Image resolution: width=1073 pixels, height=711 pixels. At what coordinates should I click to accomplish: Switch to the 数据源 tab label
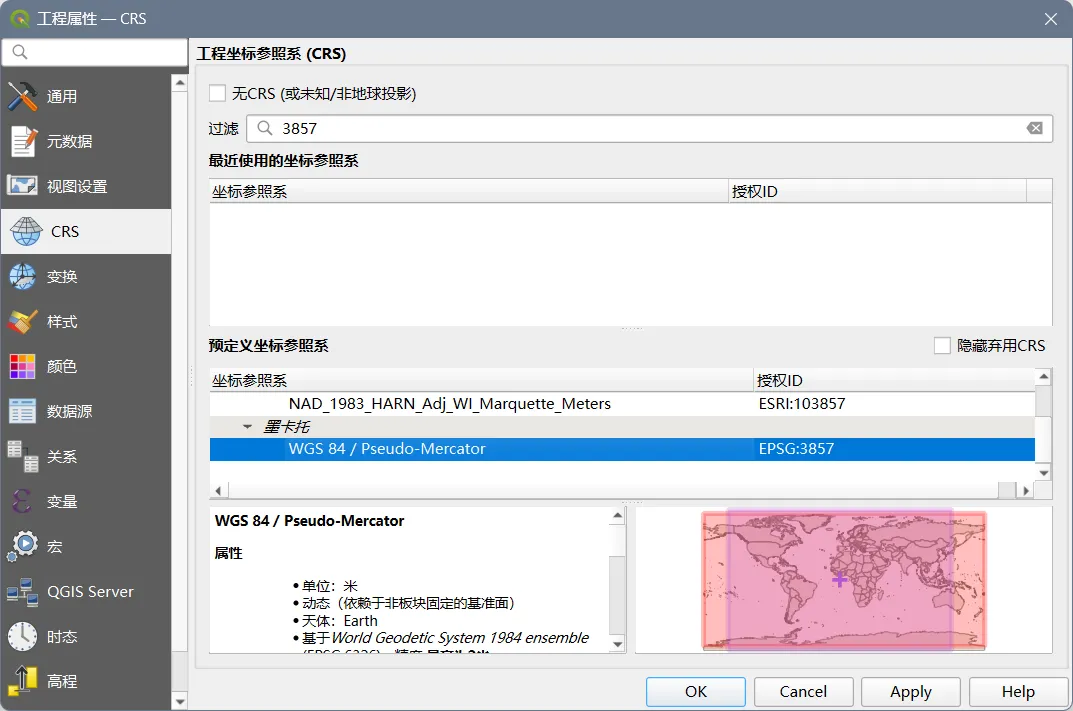[x=69, y=411]
